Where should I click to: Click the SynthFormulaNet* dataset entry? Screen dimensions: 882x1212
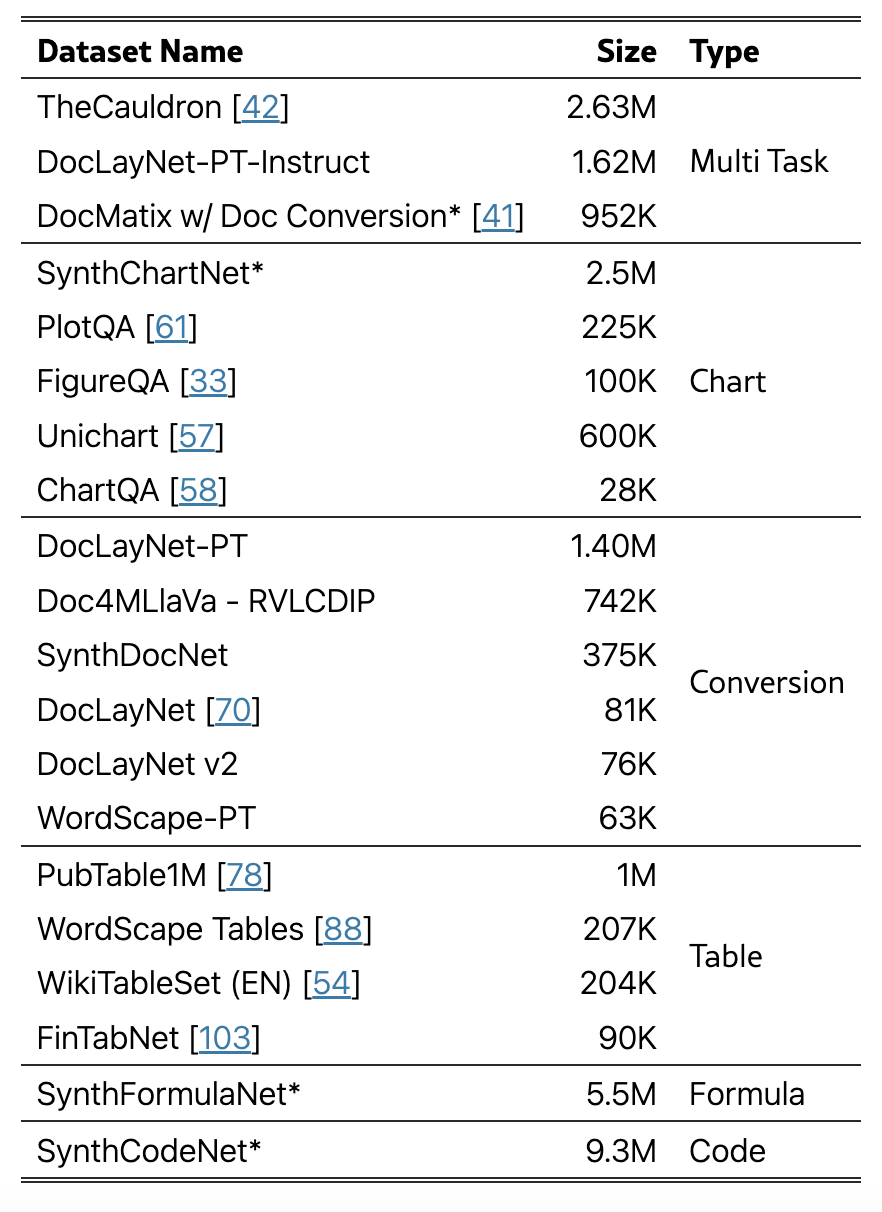169,1095
